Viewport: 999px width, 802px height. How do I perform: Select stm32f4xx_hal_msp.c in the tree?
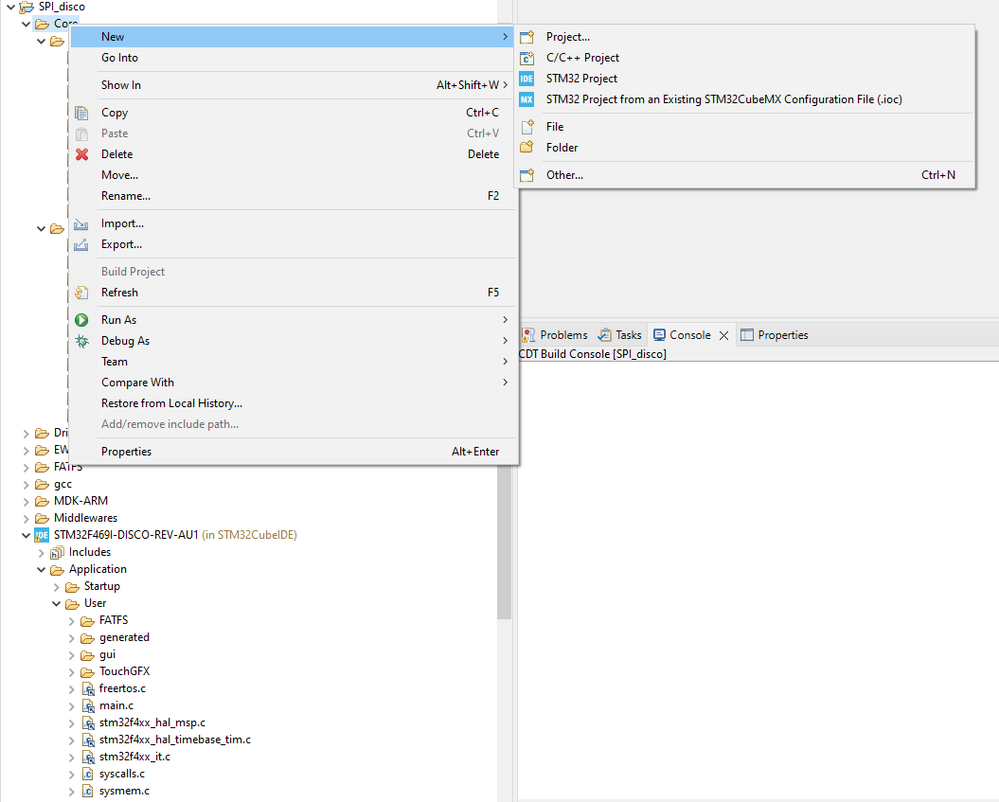(x=152, y=723)
